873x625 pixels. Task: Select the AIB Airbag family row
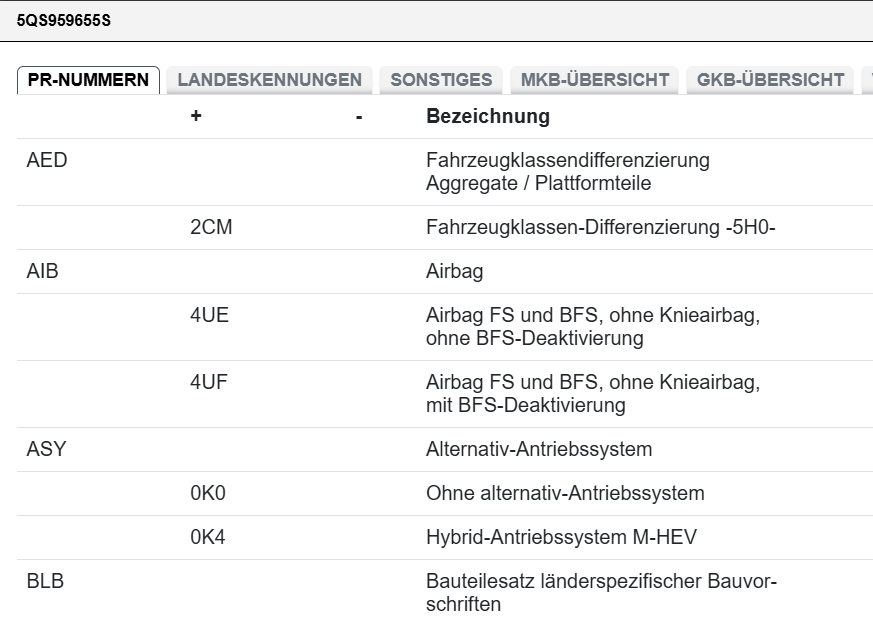43,272
